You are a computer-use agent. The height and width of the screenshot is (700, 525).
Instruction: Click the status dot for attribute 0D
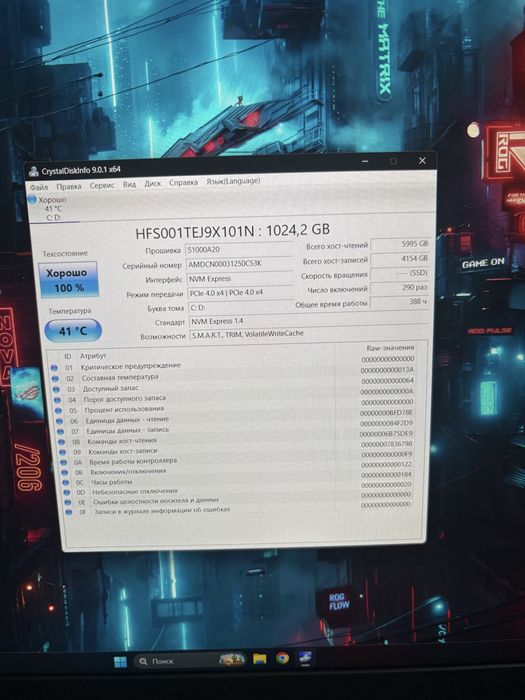(67, 492)
